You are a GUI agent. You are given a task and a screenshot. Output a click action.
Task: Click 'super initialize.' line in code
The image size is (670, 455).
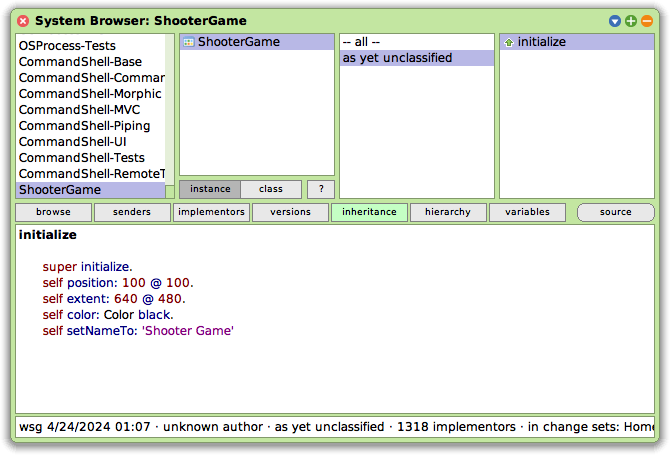(x=87, y=267)
